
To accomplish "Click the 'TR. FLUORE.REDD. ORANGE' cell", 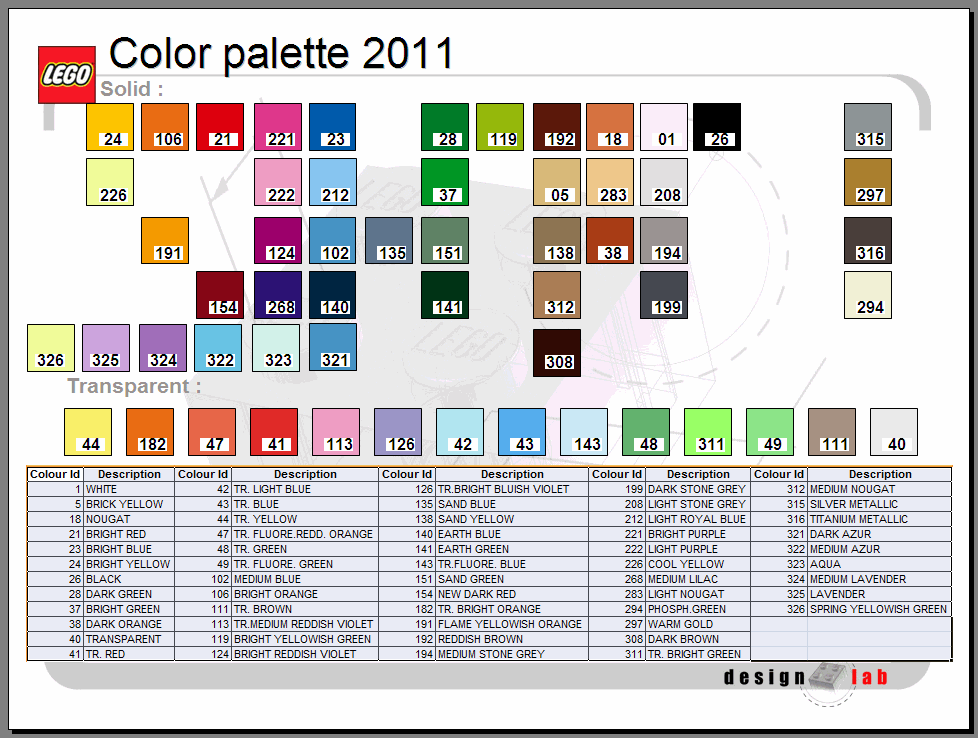I will [x=305, y=534].
